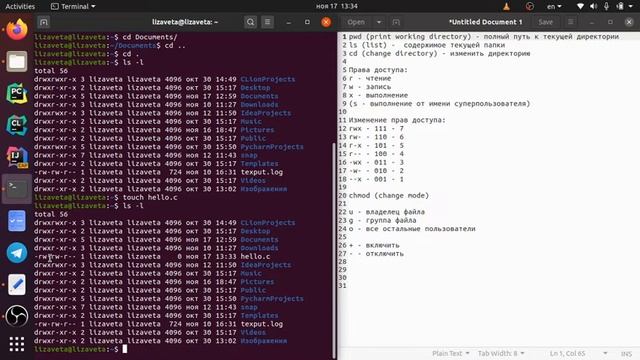Click the '- - отключить' line in the editor
640x360 pixels.
point(376,253)
